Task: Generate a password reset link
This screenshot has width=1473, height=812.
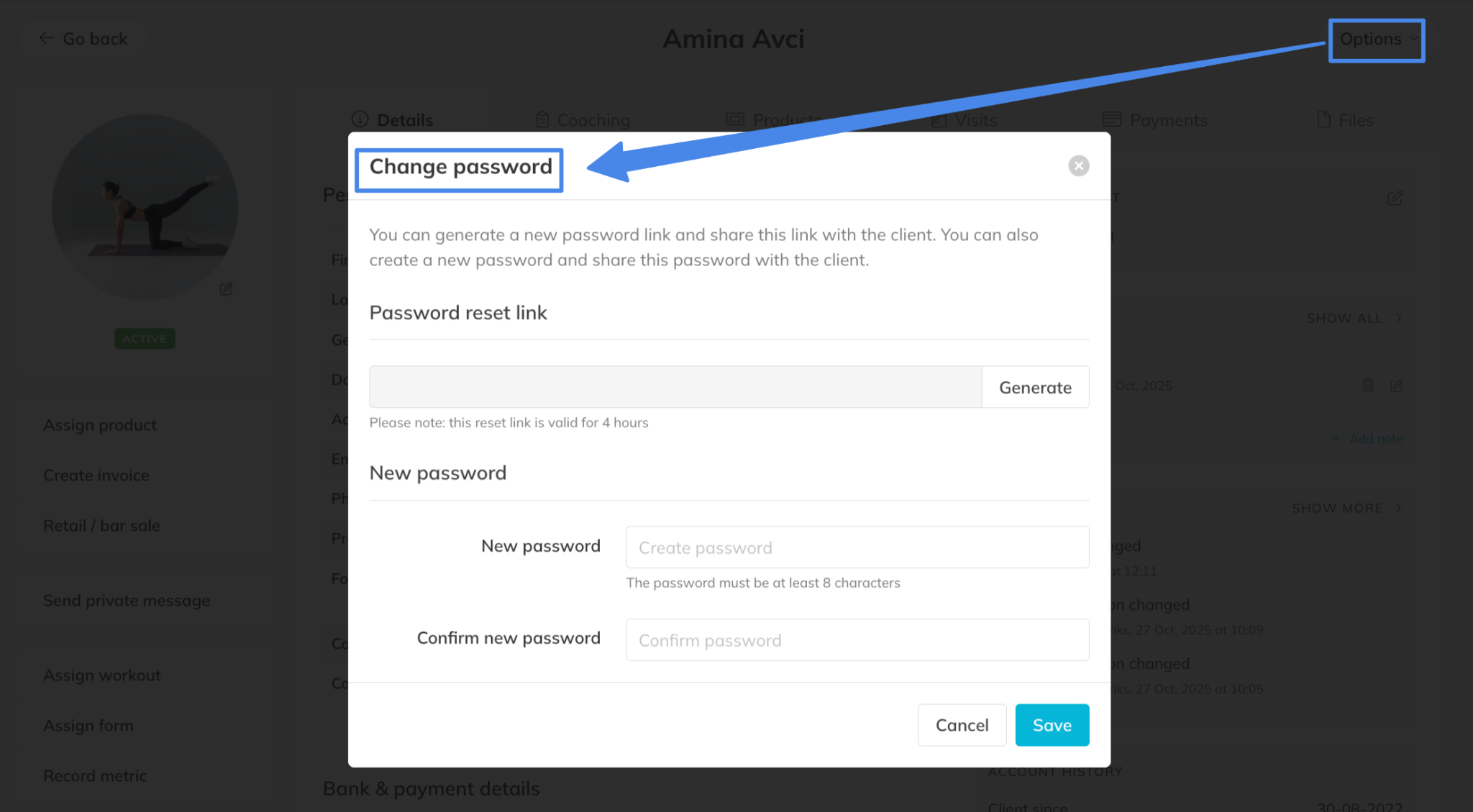Action: click(1035, 388)
